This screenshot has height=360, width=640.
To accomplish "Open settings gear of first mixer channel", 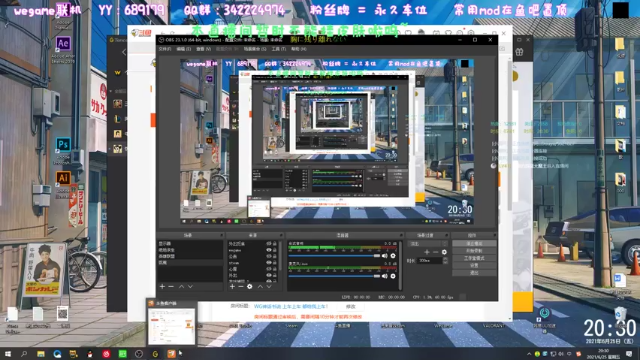I will coord(393,256).
